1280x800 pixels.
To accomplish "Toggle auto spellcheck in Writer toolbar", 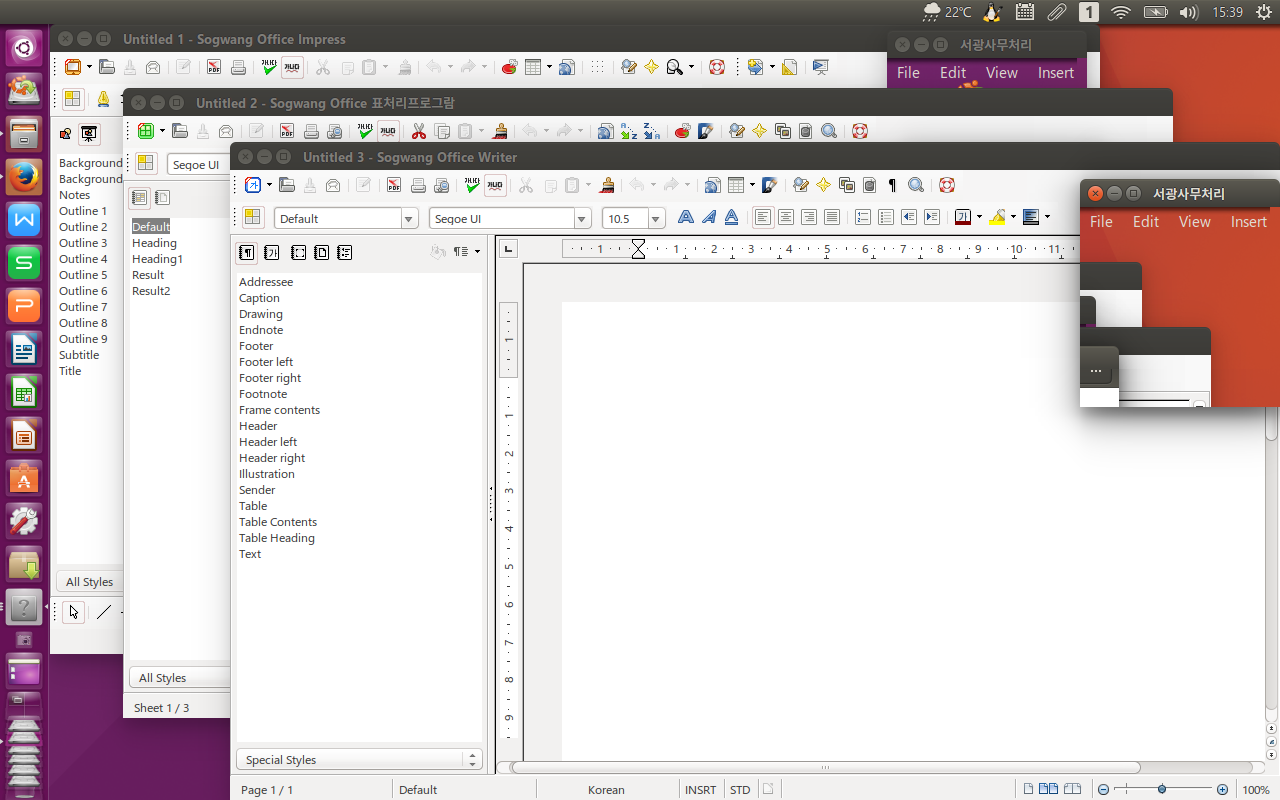I will pos(495,185).
